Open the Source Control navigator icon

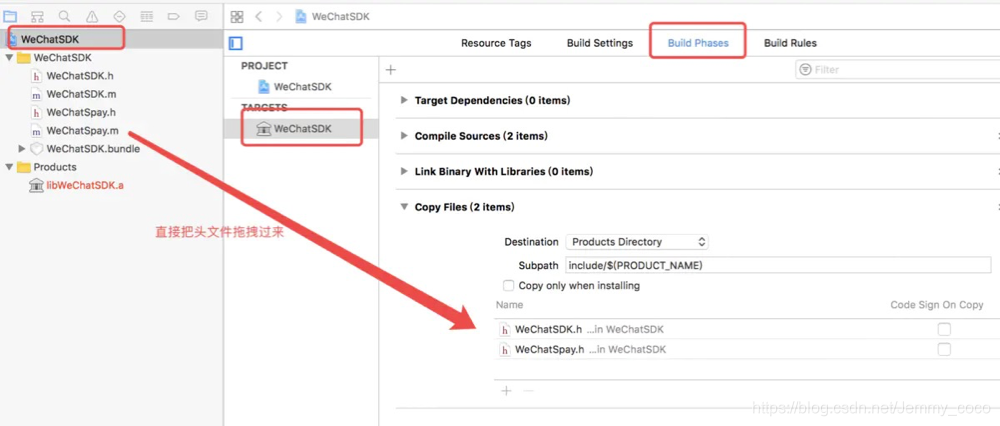pos(38,16)
